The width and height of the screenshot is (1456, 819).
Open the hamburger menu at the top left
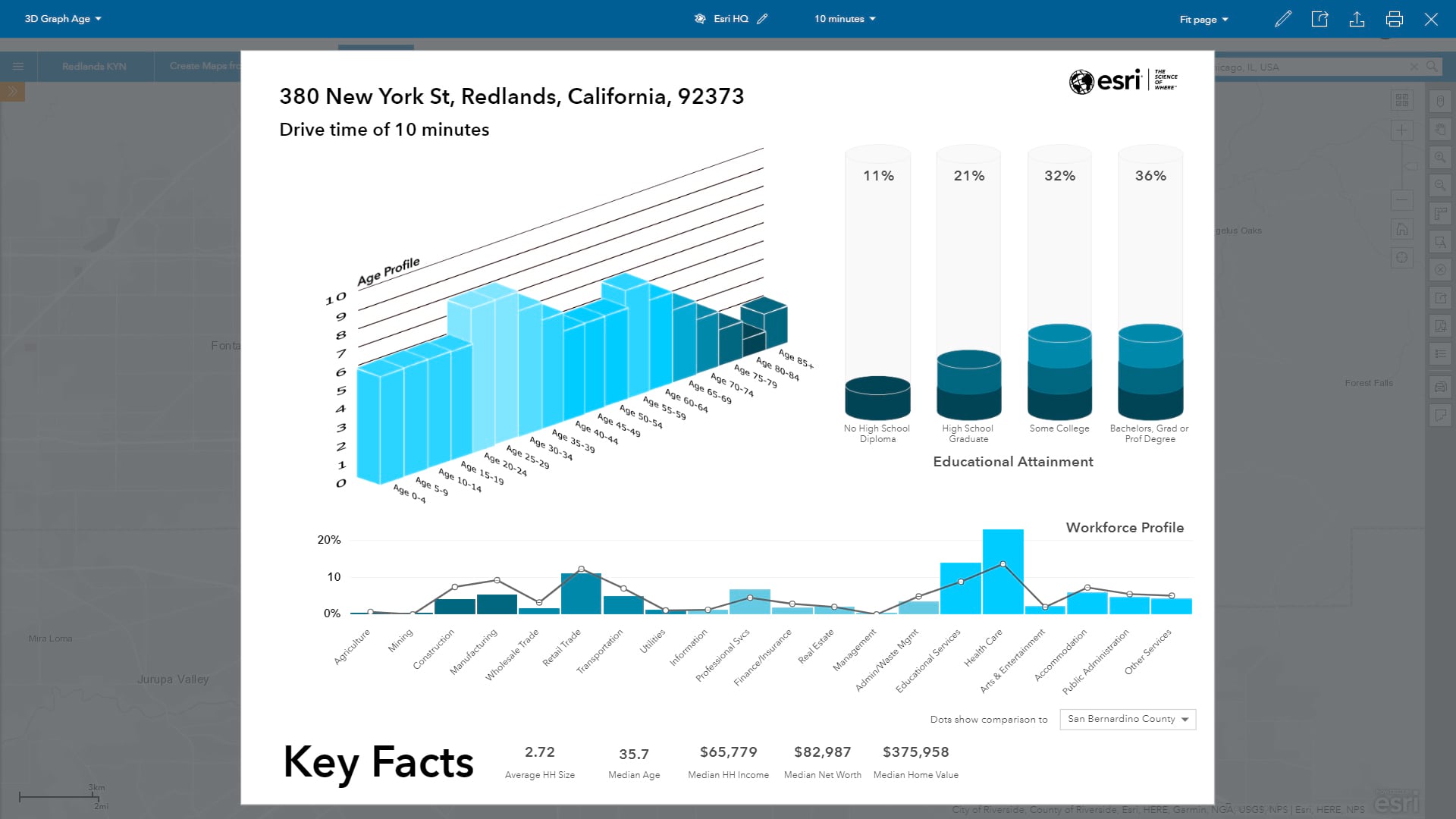click(18, 66)
